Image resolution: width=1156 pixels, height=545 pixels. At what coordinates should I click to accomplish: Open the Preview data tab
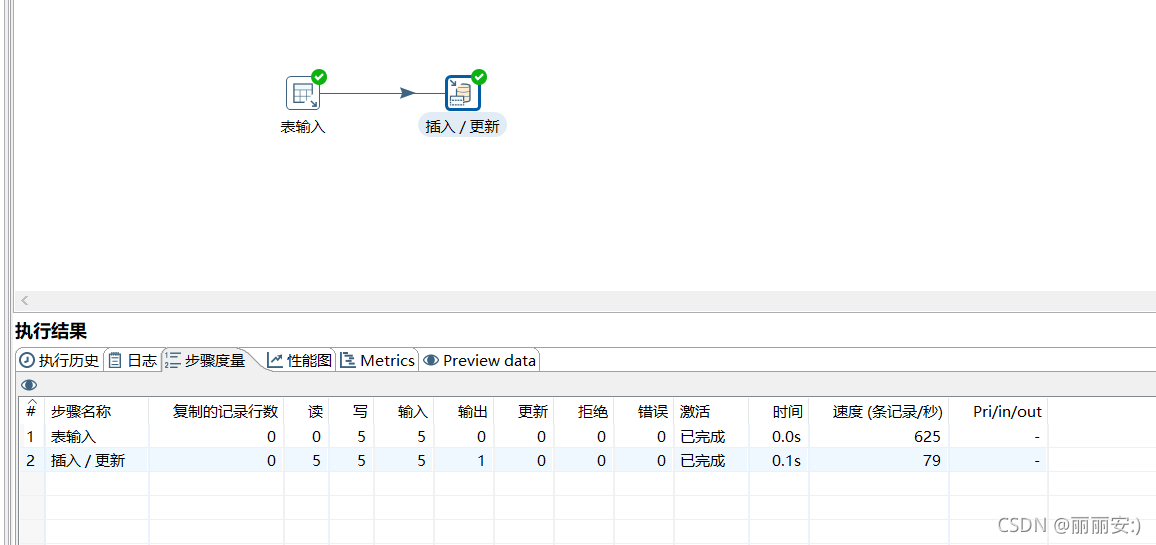click(x=480, y=361)
